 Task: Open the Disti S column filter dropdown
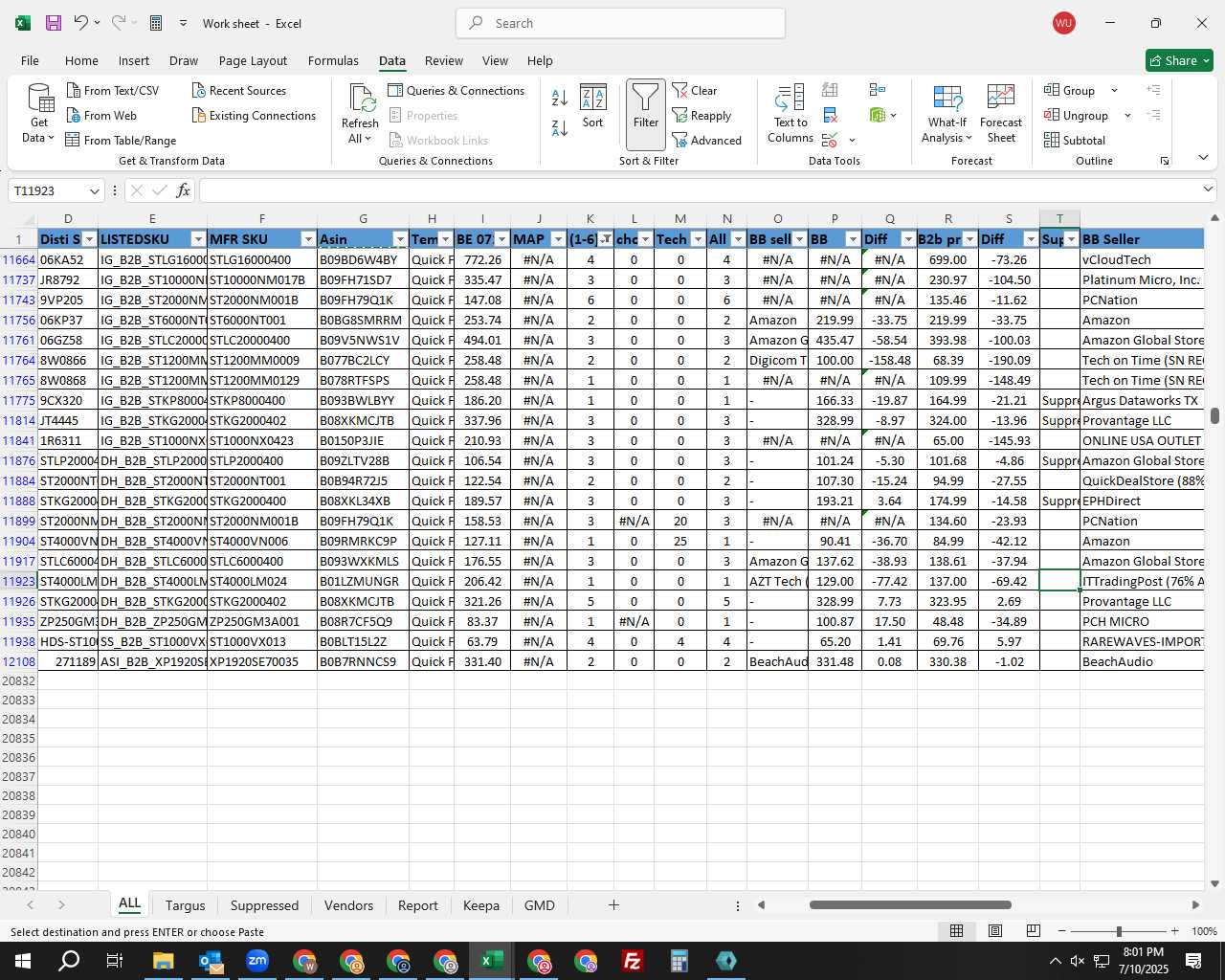click(90, 239)
